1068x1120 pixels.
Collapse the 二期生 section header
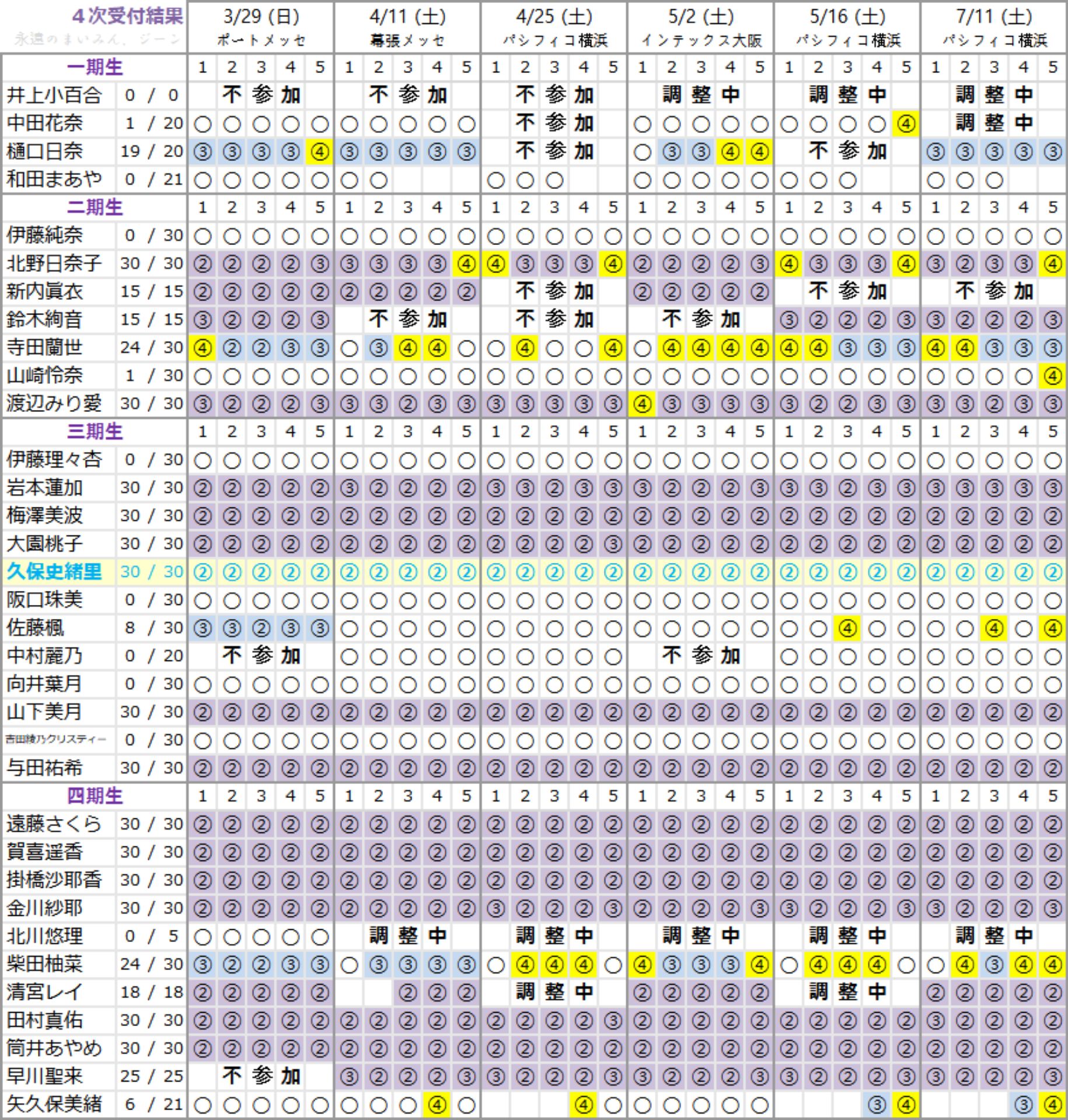(95, 207)
